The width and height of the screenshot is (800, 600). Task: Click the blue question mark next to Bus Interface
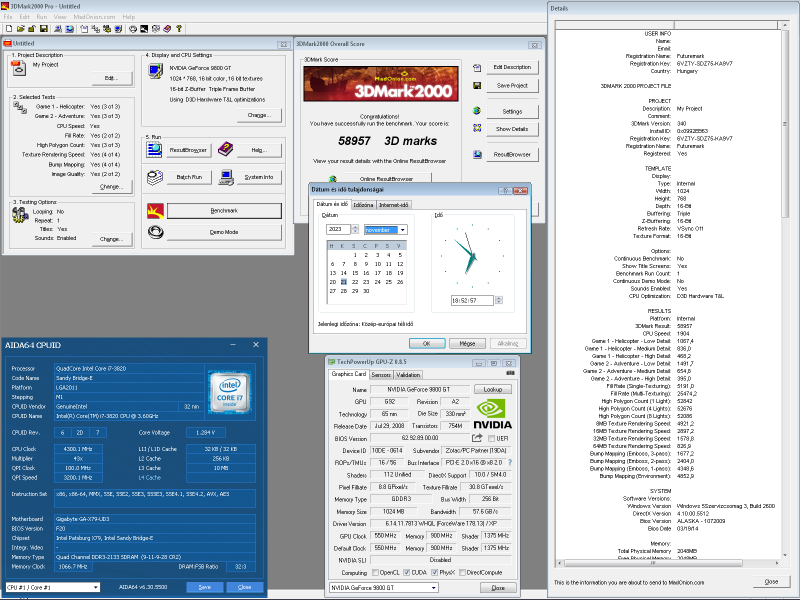[x=510, y=462]
